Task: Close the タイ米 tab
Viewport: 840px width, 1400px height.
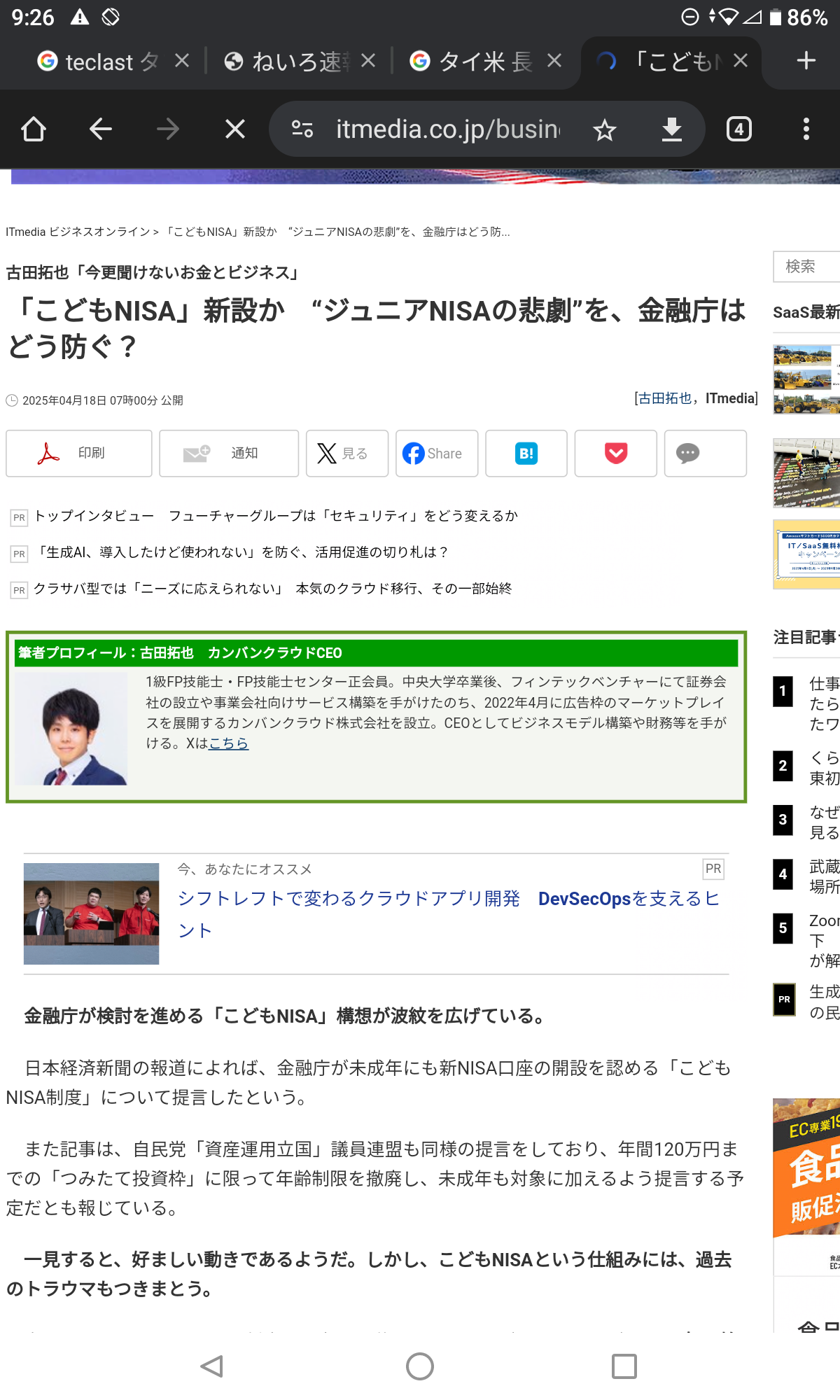Action: point(554,62)
